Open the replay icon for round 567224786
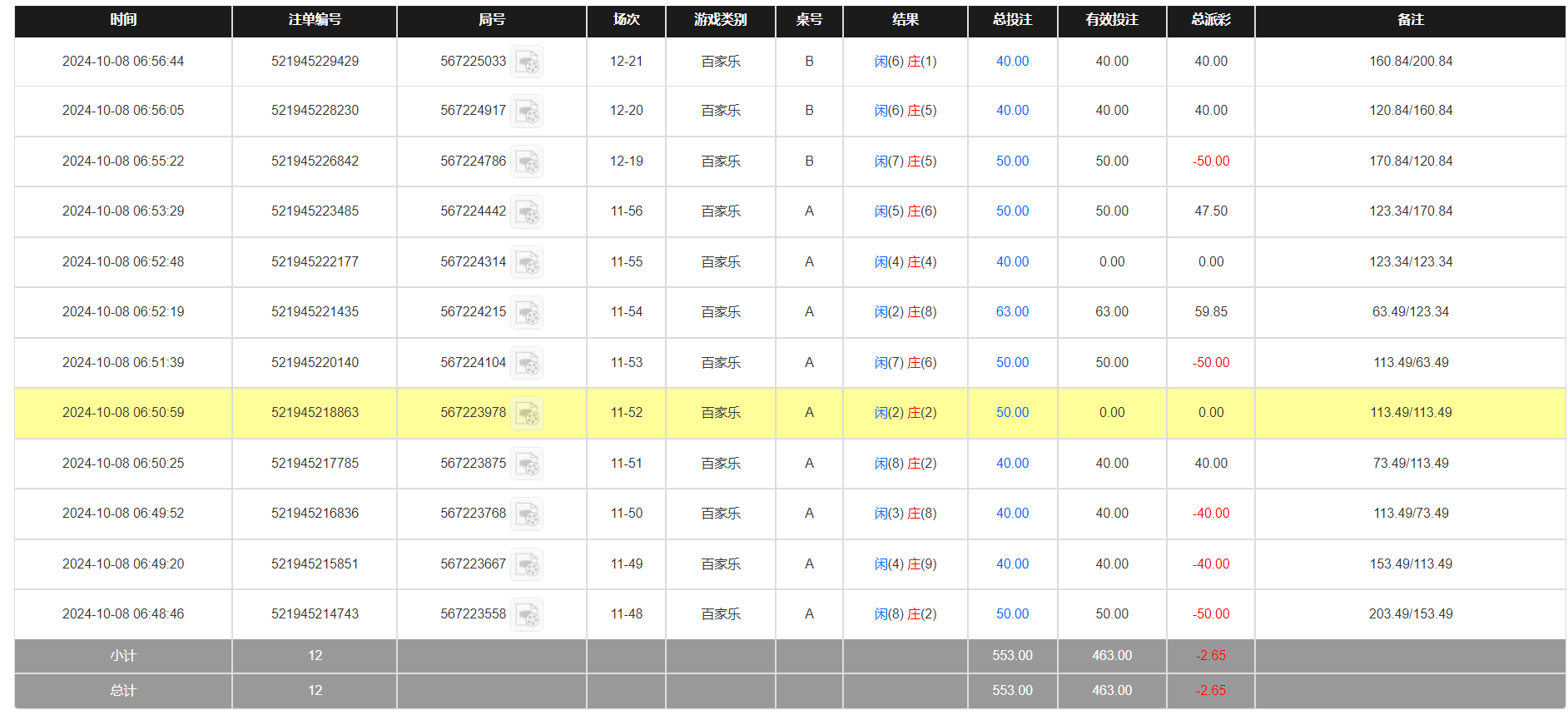 coord(527,162)
